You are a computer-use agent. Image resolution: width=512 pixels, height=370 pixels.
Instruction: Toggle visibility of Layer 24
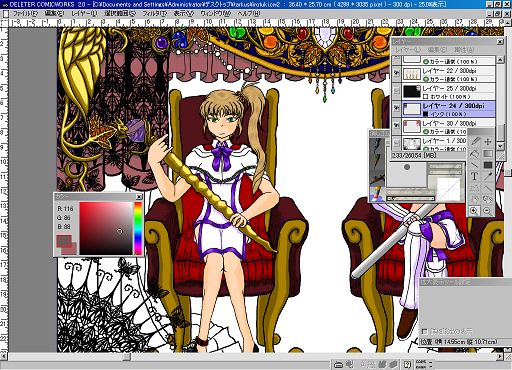396,109
